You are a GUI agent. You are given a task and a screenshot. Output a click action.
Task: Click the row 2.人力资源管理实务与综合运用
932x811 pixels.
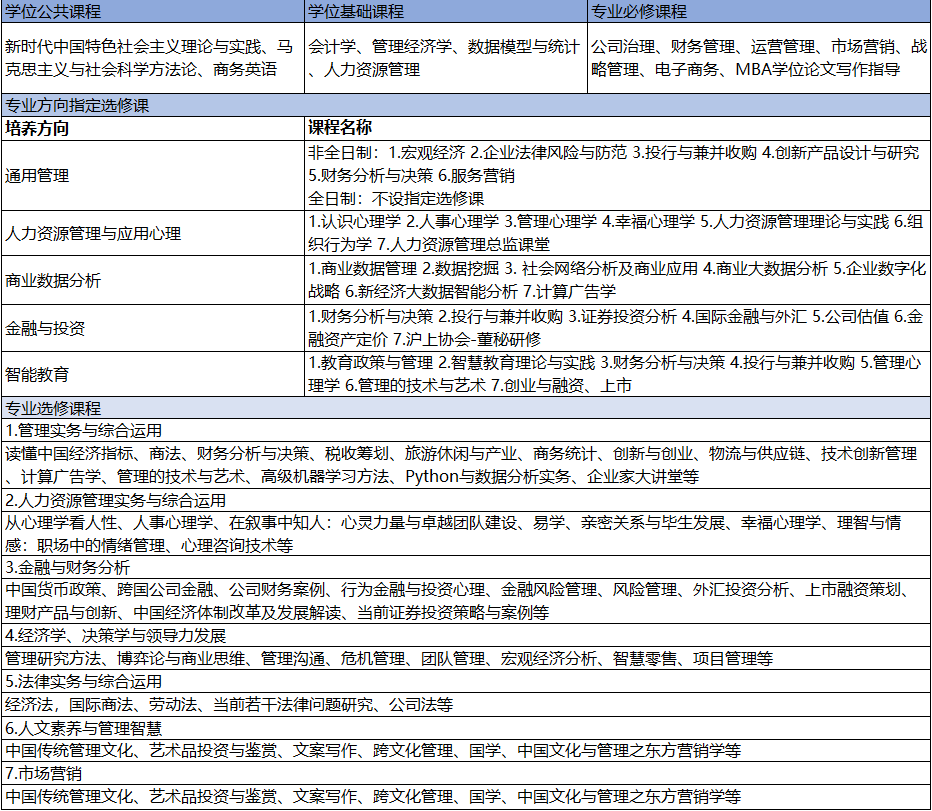click(x=466, y=500)
